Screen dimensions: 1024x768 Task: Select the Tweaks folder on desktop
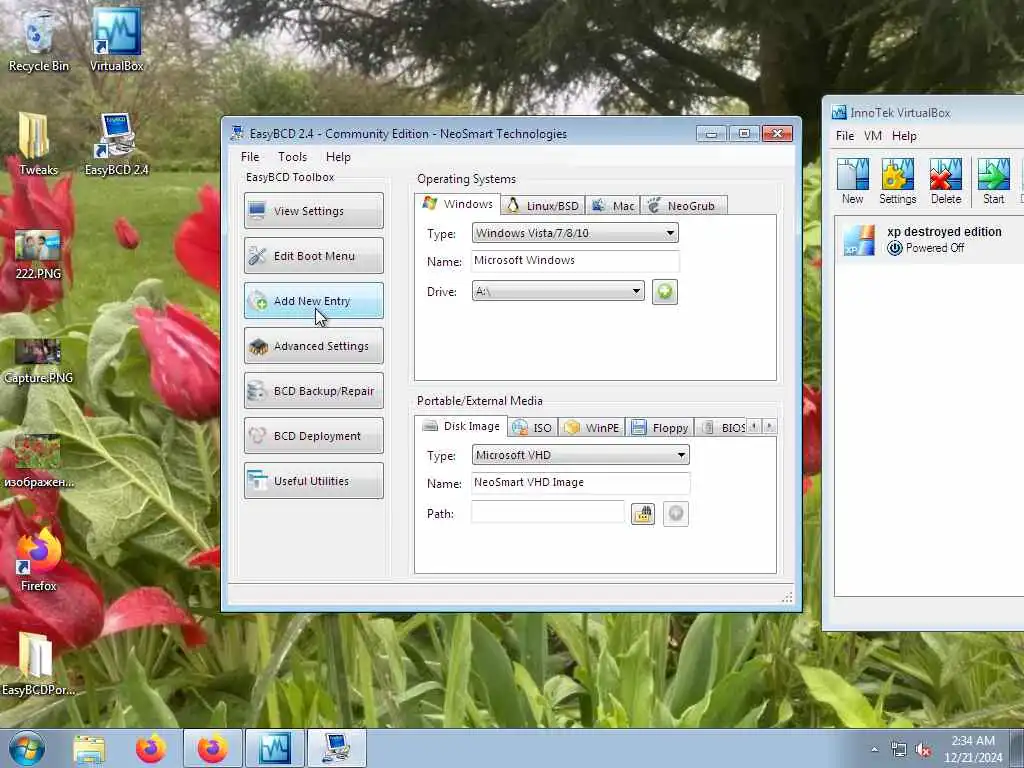pos(38,145)
